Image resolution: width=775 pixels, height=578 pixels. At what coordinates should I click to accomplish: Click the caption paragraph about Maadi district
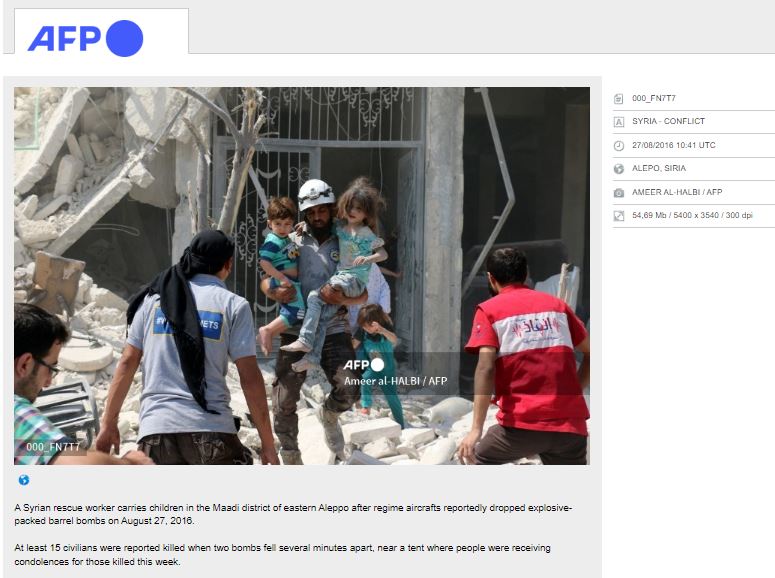coord(293,514)
